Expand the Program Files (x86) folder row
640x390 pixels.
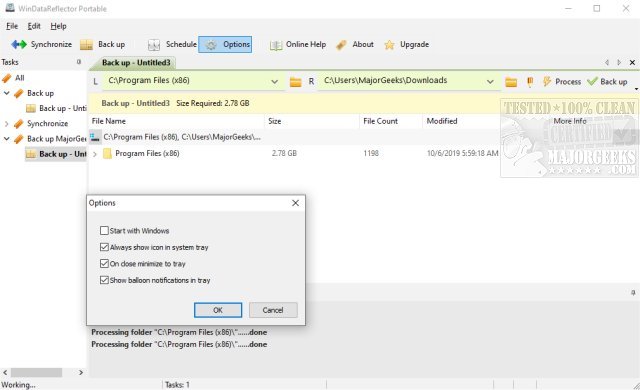[95, 154]
